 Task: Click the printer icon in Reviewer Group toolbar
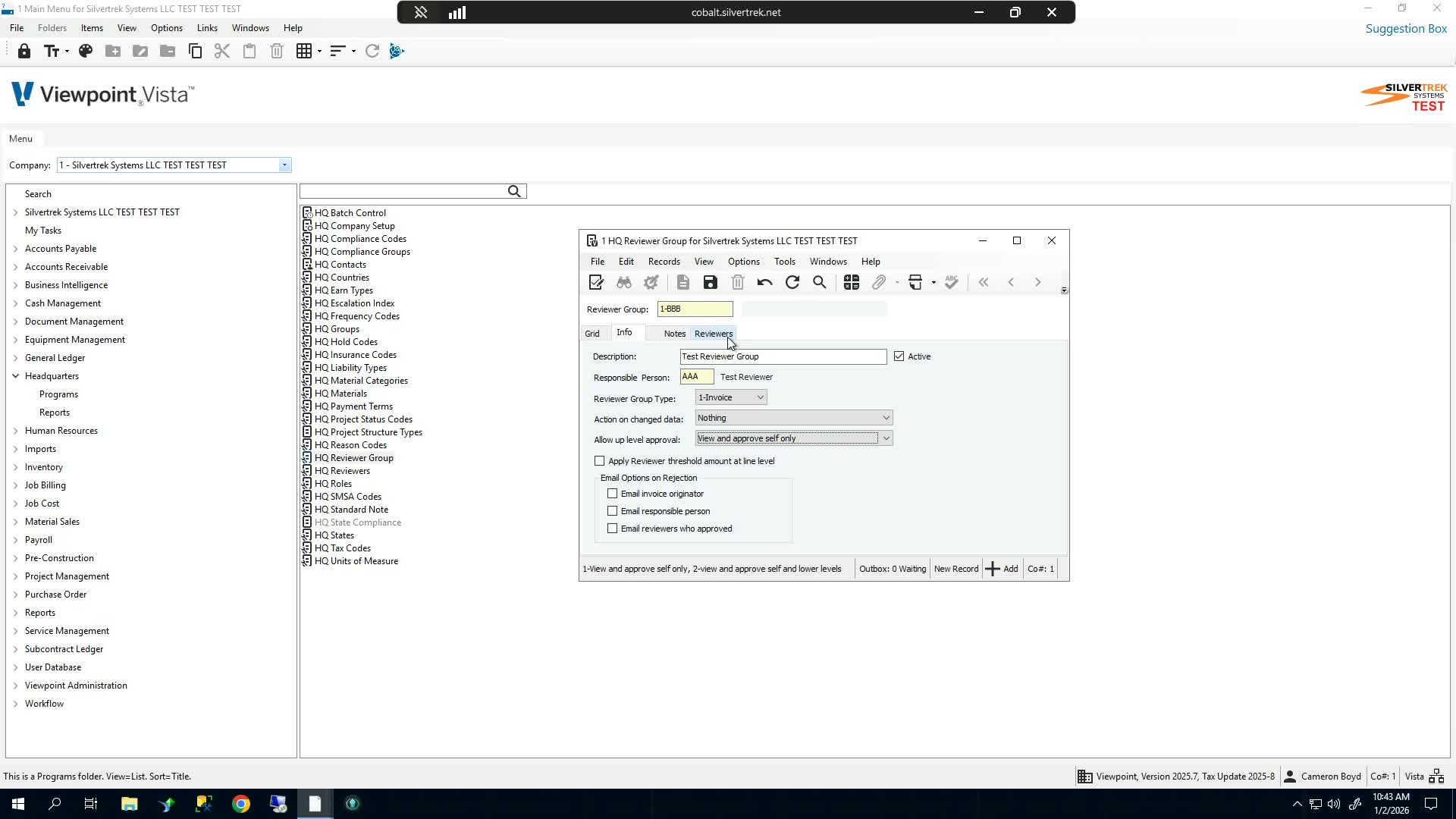click(915, 283)
